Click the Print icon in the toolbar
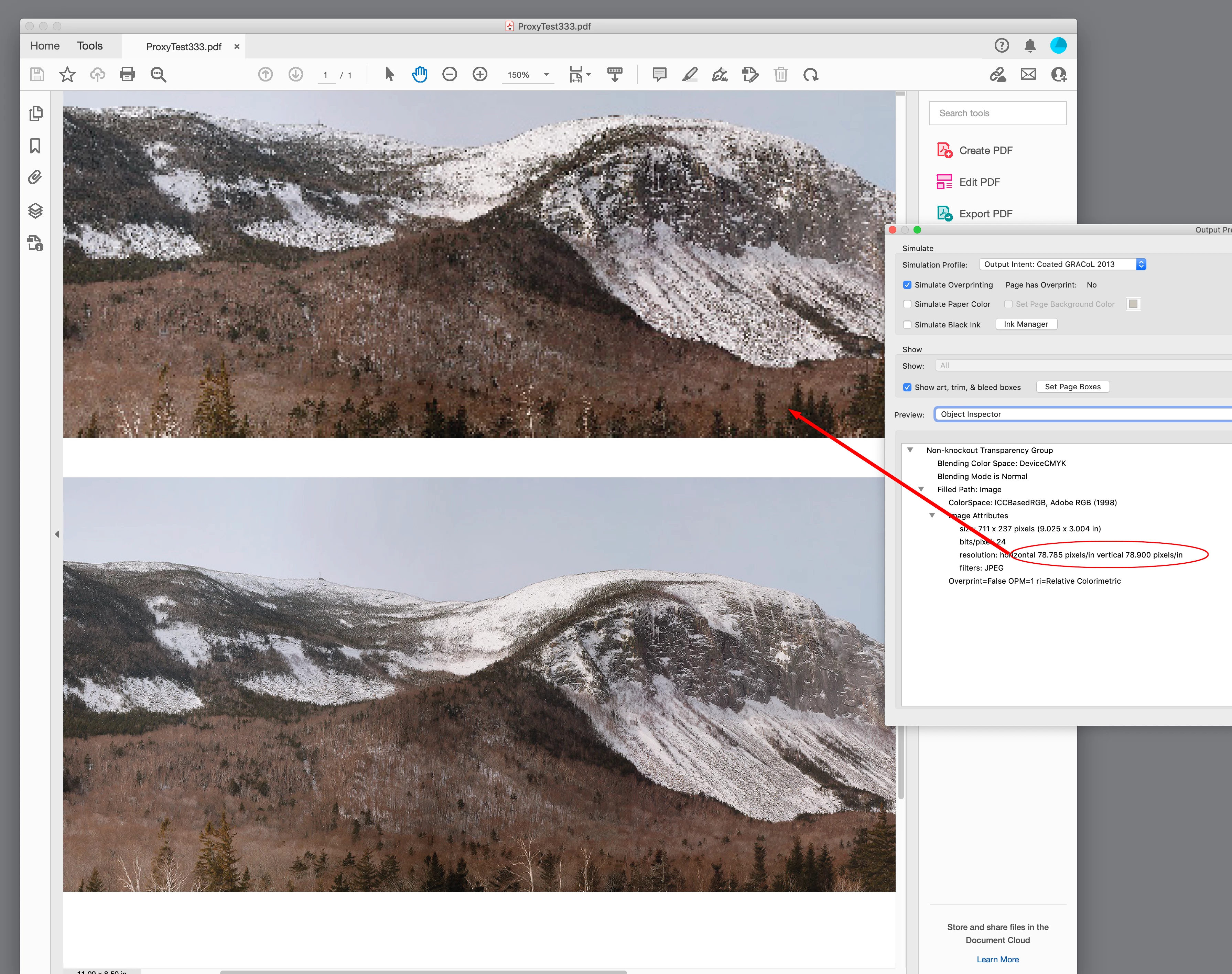 click(x=127, y=74)
